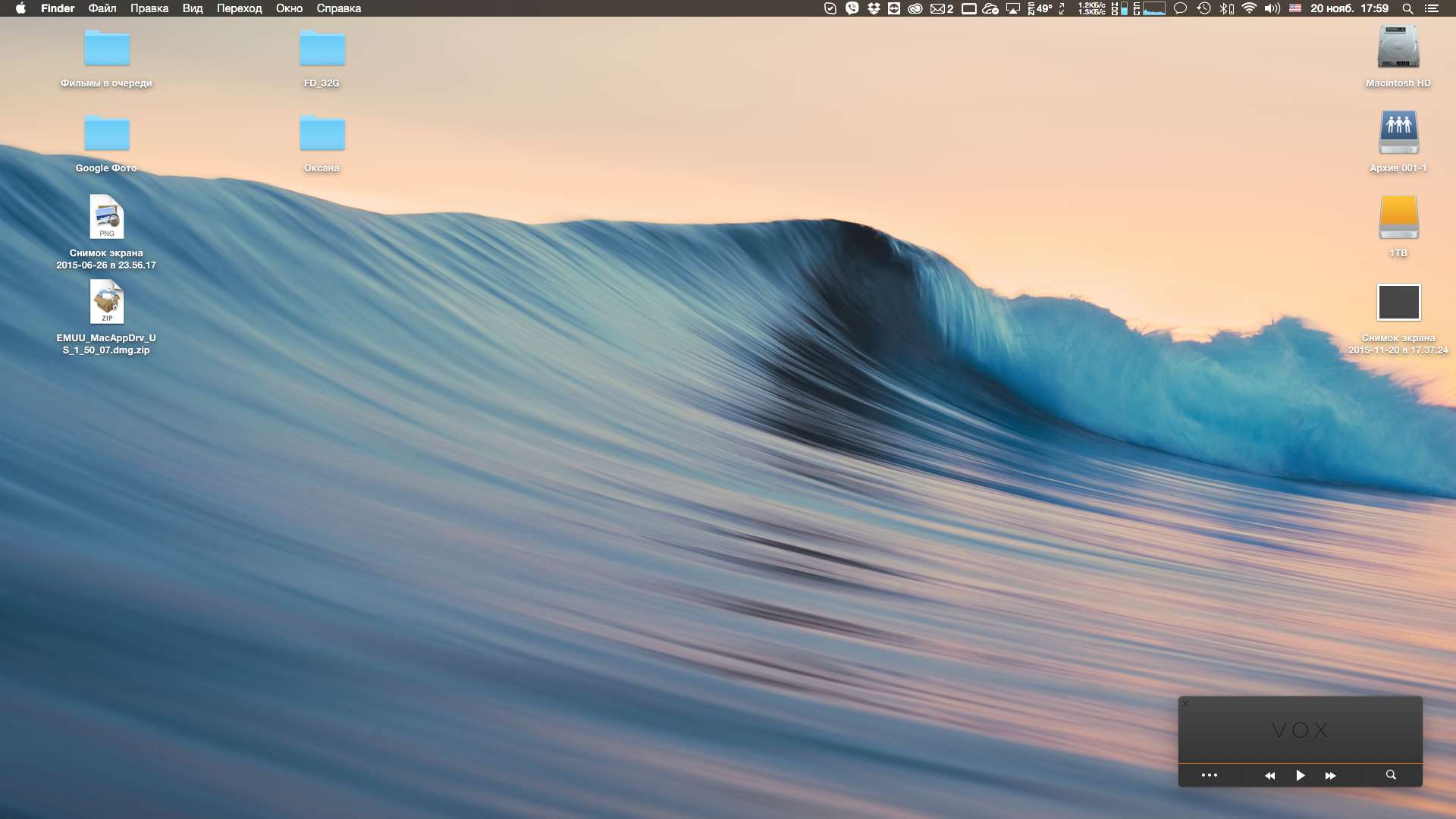Open the Переход menu
Image resolution: width=1456 pixels, height=819 pixels.
click(x=239, y=8)
